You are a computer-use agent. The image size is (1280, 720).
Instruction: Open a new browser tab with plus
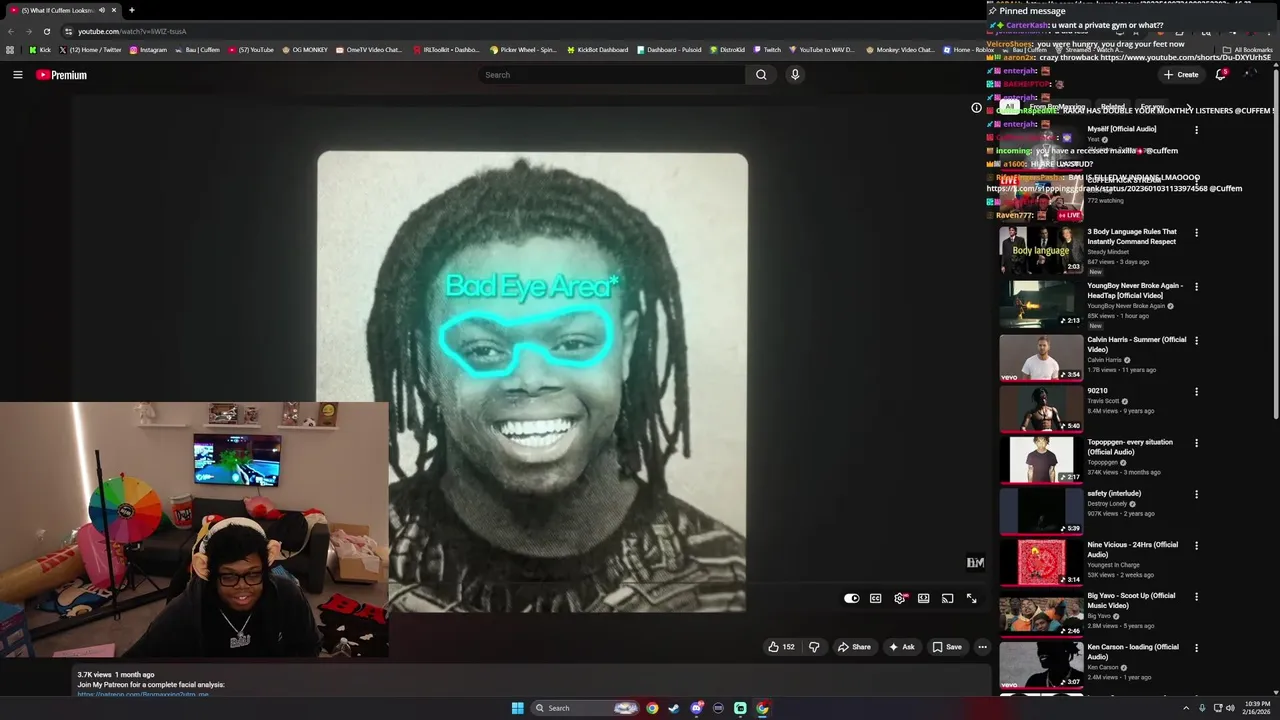coord(131,10)
